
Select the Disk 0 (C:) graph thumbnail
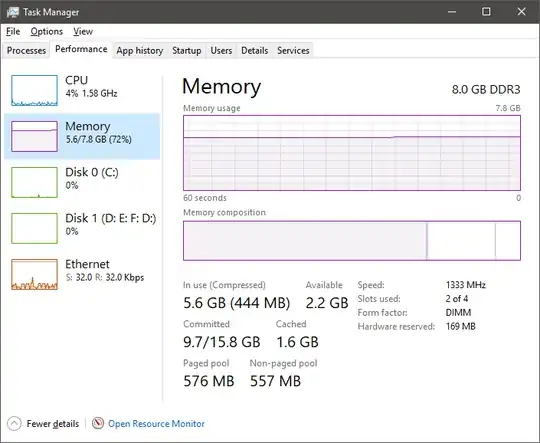tap(34, 182)
